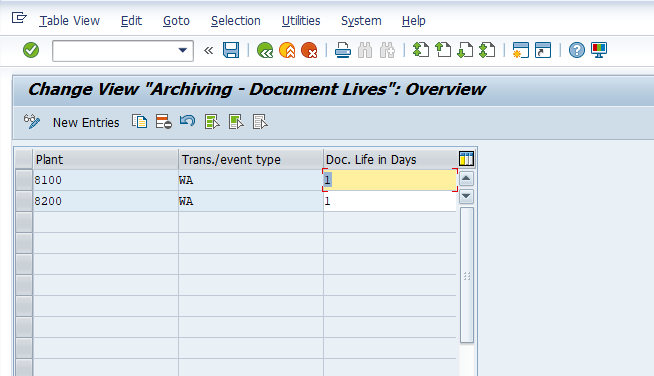Open Customize Local Layout monitor icon
This screenshot has width=654, height=376.
coord(599,50)
